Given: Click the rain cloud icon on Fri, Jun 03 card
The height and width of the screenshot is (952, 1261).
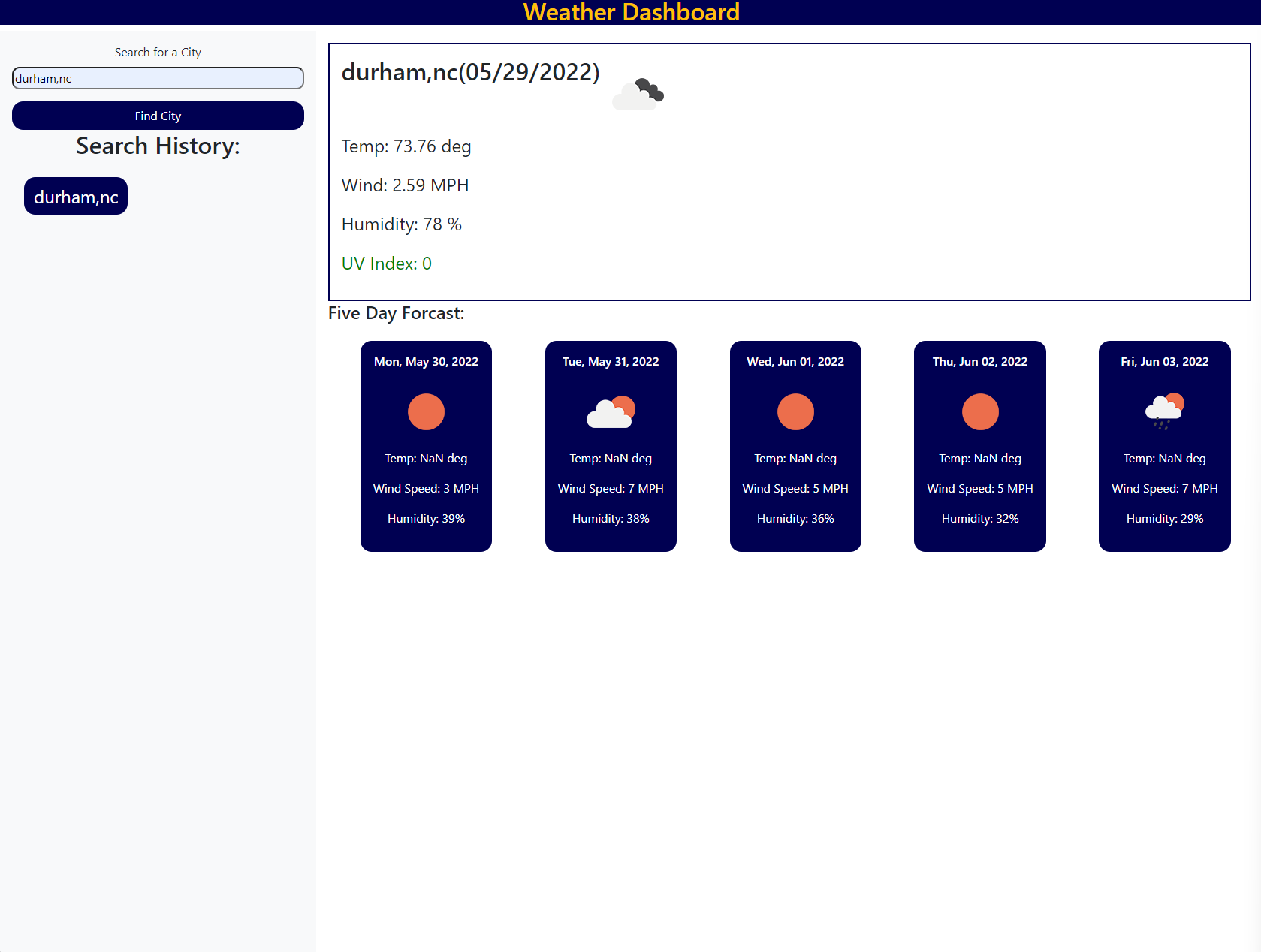Looking at the screenshot, I should 1164,411.
